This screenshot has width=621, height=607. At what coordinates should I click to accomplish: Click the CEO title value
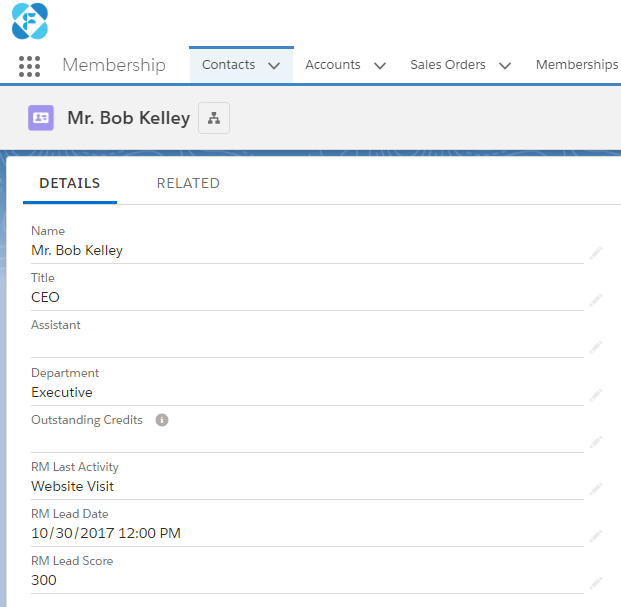[x=45, y=297]
